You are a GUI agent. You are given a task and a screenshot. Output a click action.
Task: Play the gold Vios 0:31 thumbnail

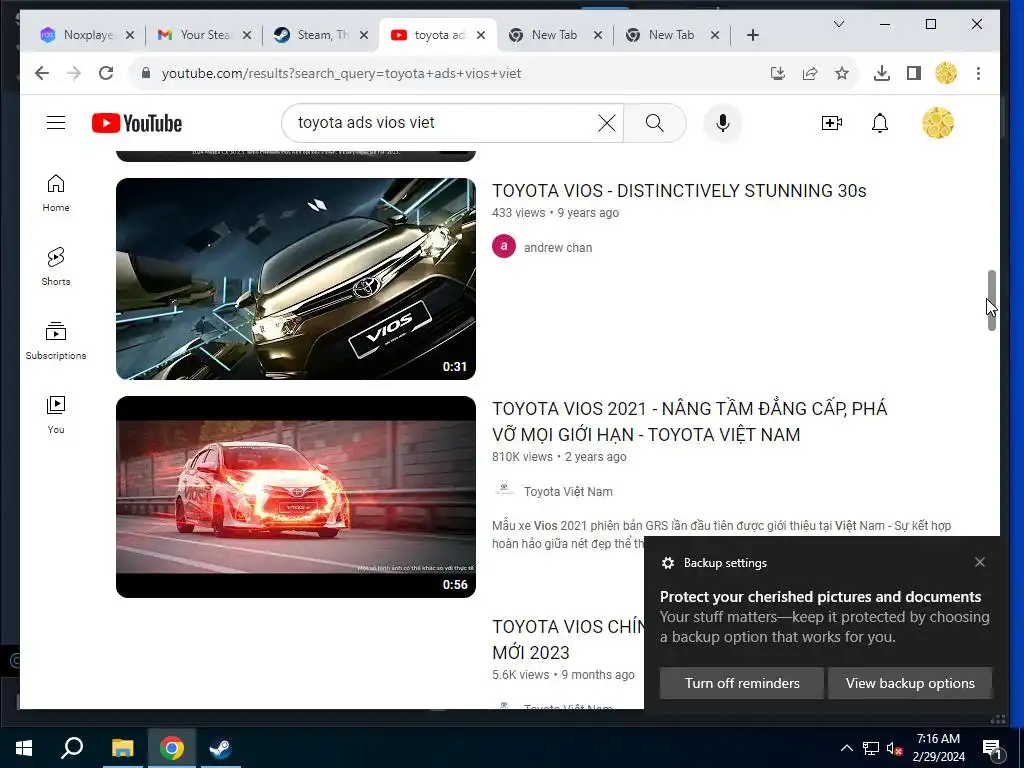[x=296, y=279]
